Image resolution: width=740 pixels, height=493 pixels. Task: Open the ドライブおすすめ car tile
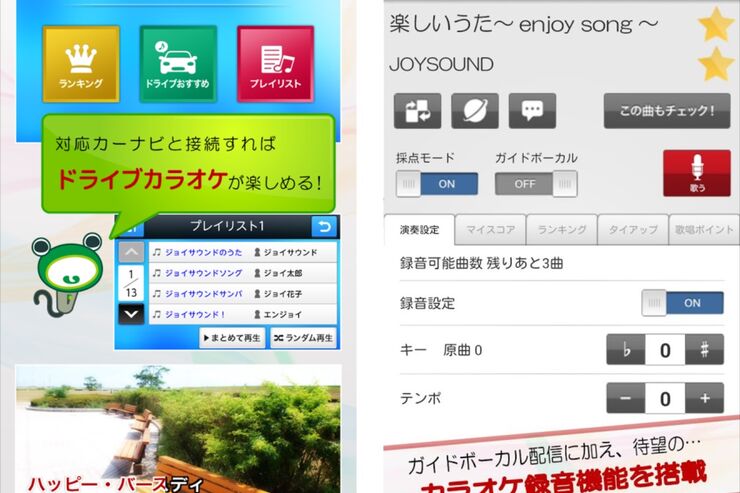coord(178,64)
